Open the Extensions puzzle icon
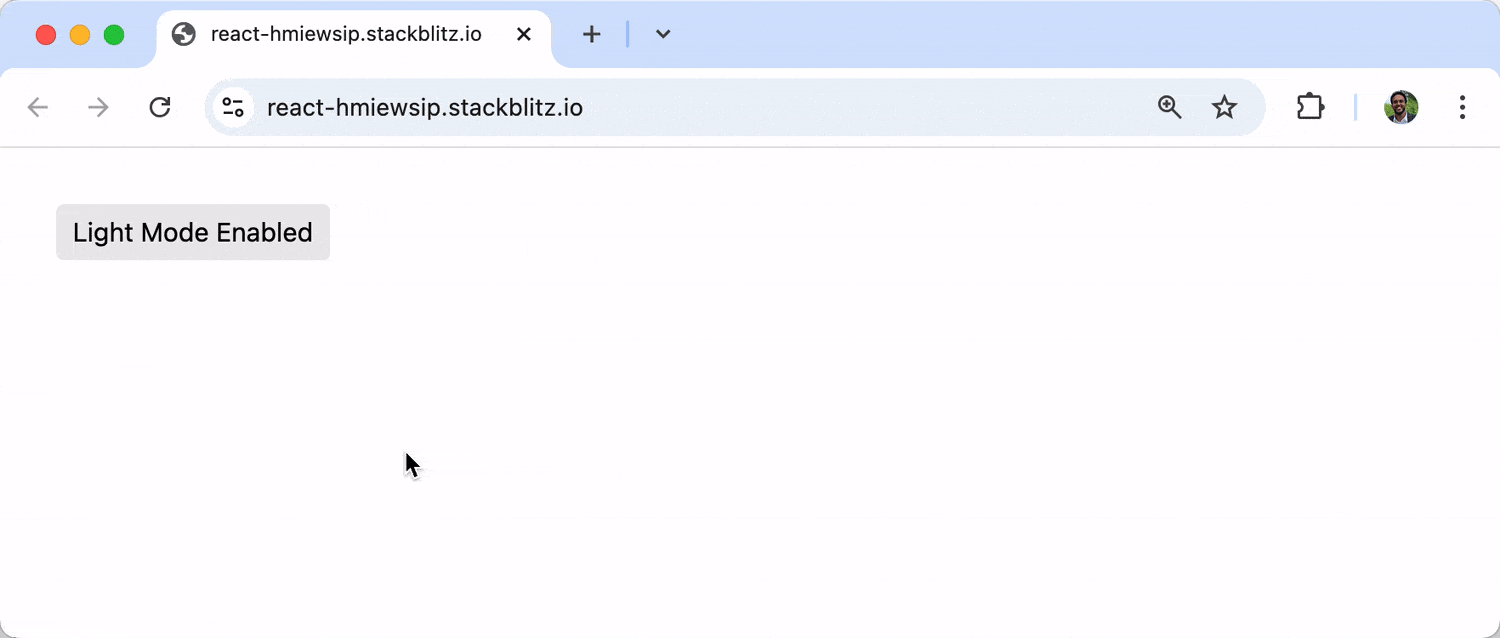The height and width of the screenshot is (638, 1500). 1310,107
